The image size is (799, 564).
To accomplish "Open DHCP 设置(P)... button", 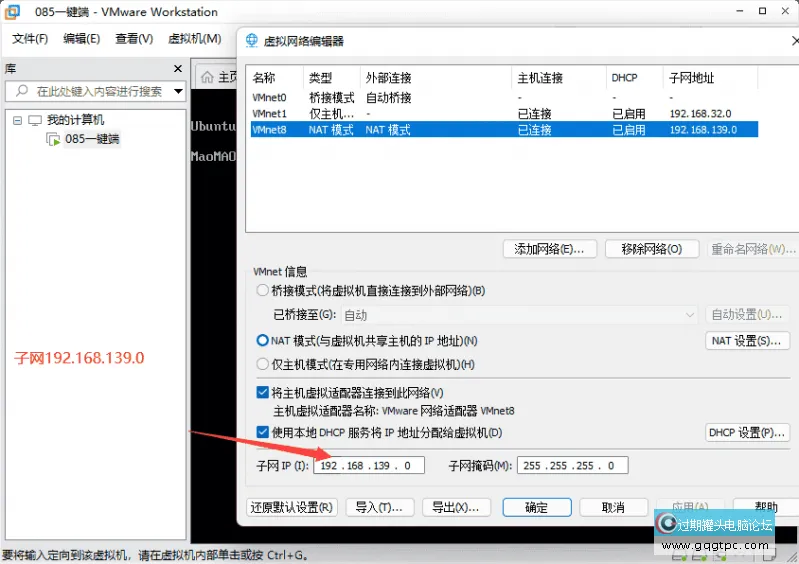I will tap(747, 433).
